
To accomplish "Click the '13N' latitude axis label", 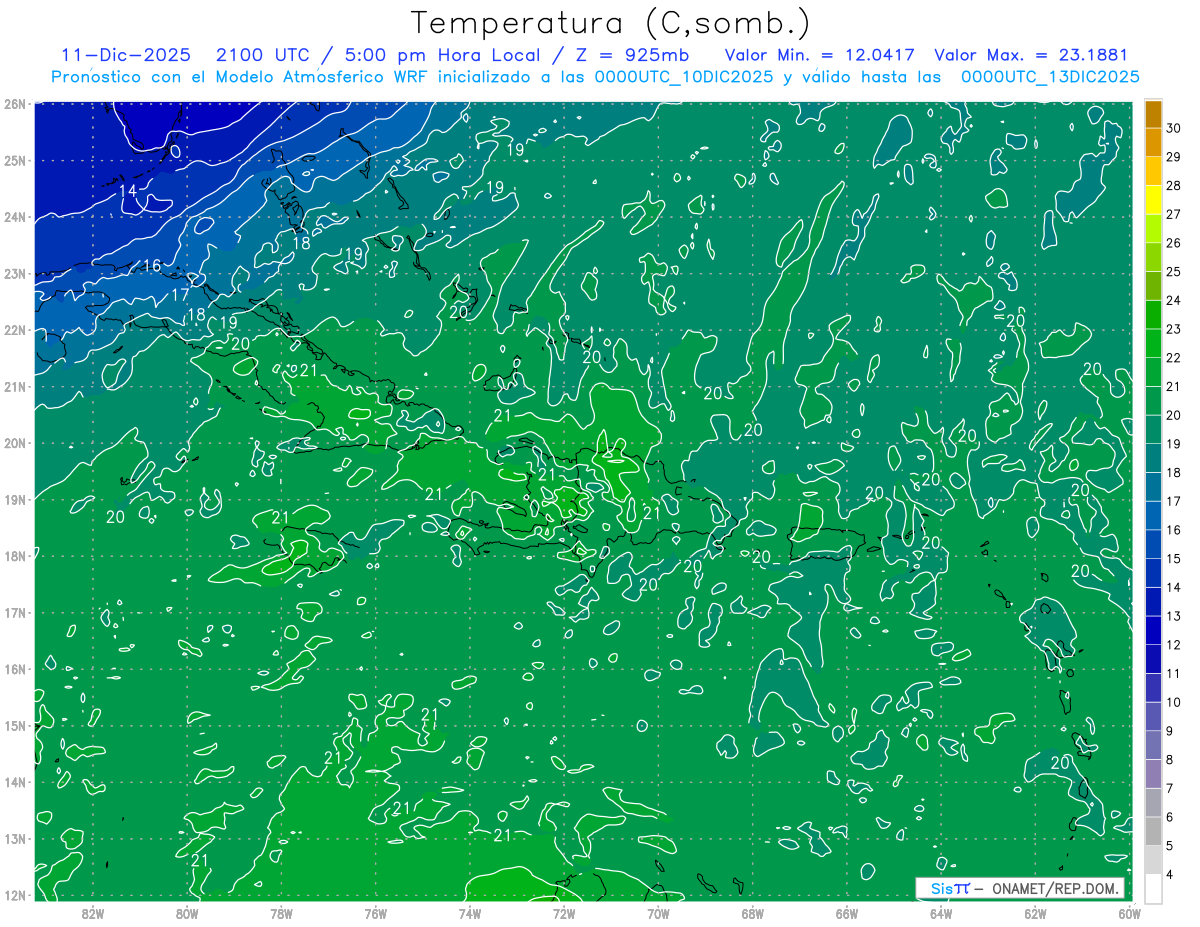I will coord(14,839).
